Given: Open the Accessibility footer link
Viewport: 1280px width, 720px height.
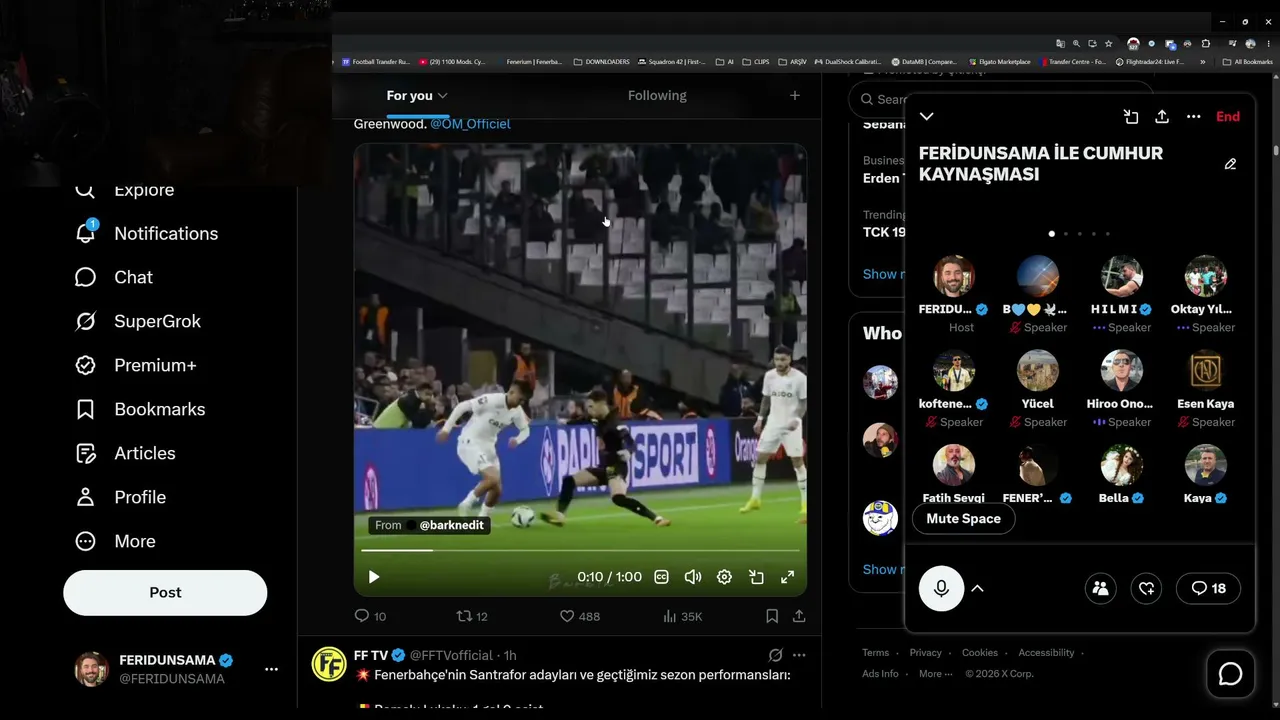Looking at the screenshot, I should click(1046, 653).
